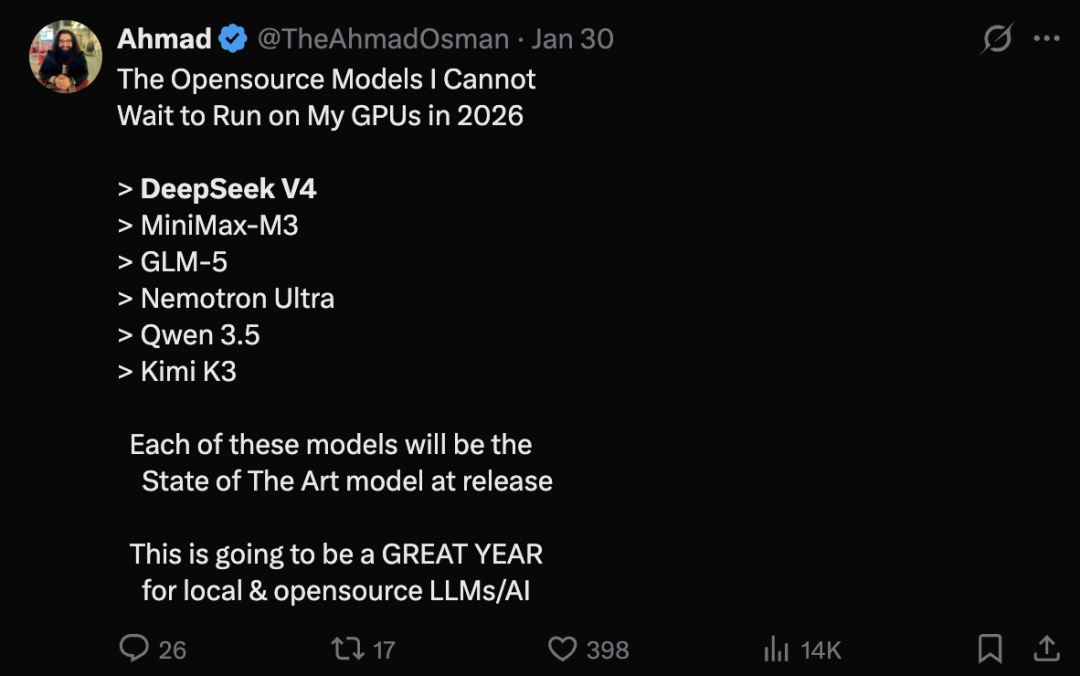
Task: Click the display name Ahmad
Action: pyautogui.click(x=164, y=39)
